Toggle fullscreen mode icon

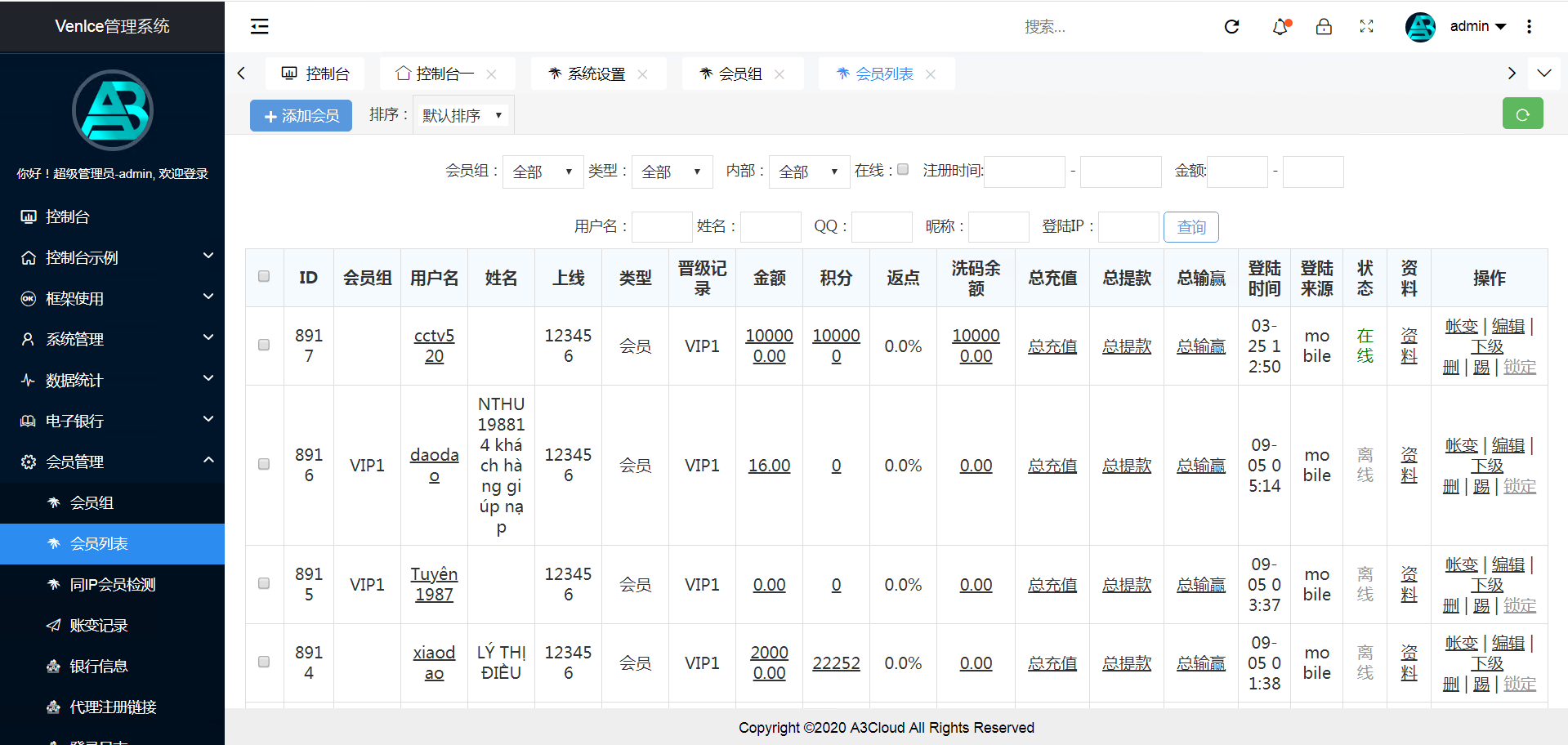point(1366,27)
